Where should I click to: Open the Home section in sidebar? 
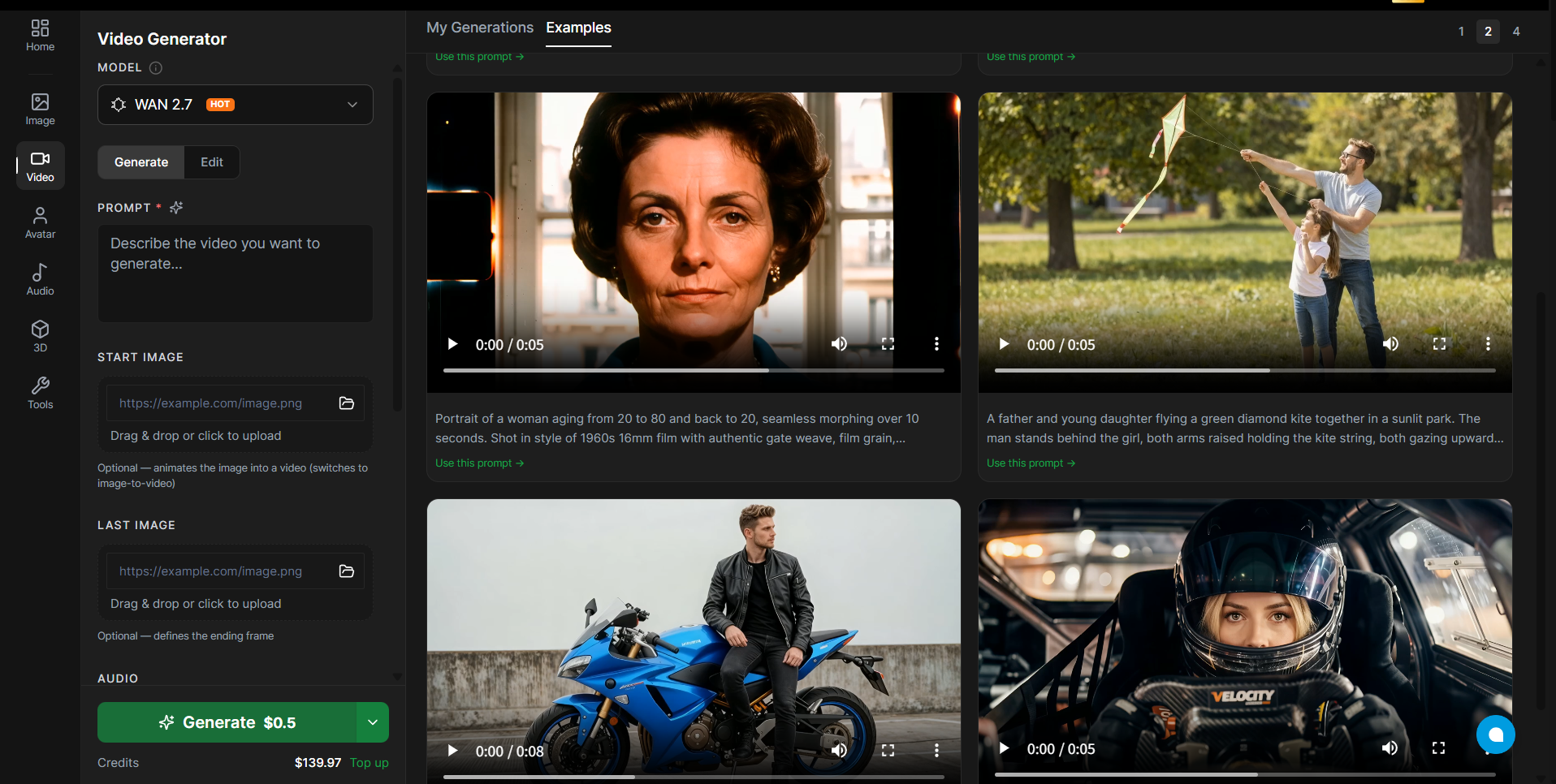[40, 35]
